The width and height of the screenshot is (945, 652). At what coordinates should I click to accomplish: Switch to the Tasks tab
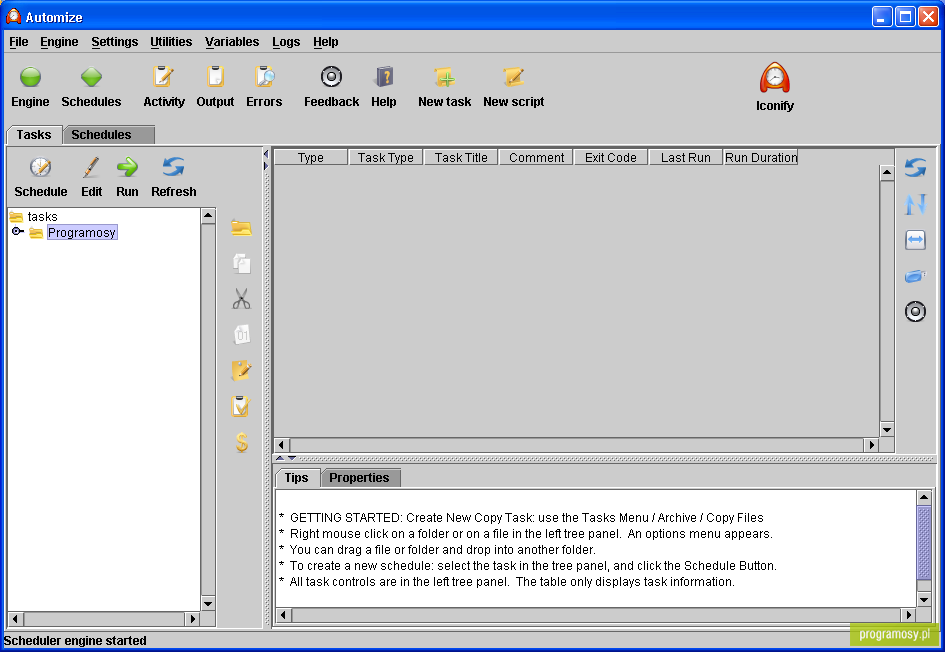[x=34, y=134]
